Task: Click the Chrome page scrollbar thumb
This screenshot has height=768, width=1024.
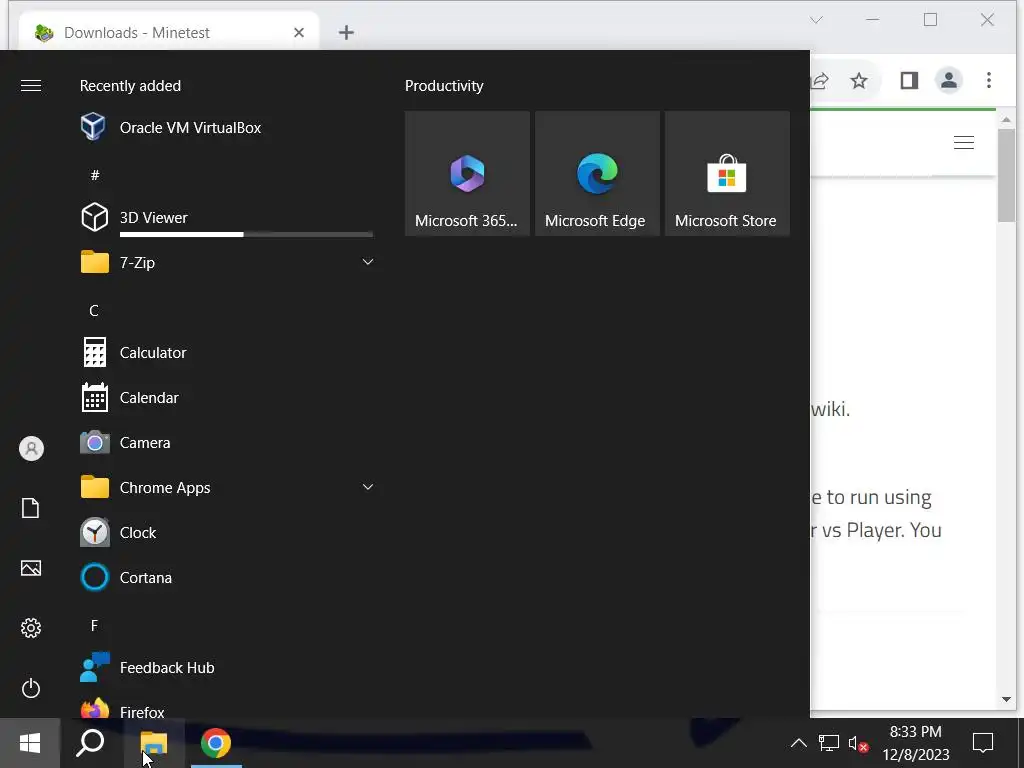Action: (x=1006, y=175)
